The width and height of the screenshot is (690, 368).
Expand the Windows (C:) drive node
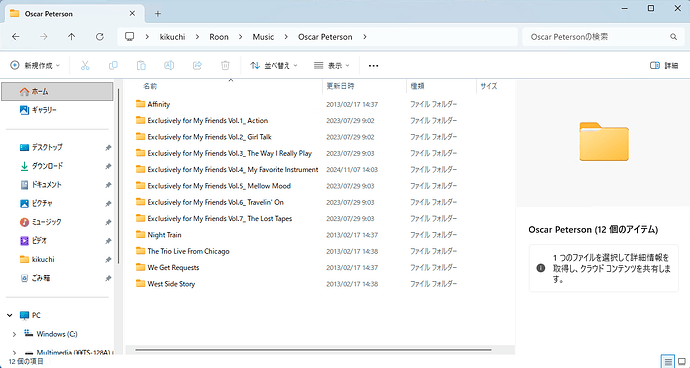[x=14, y=335]
